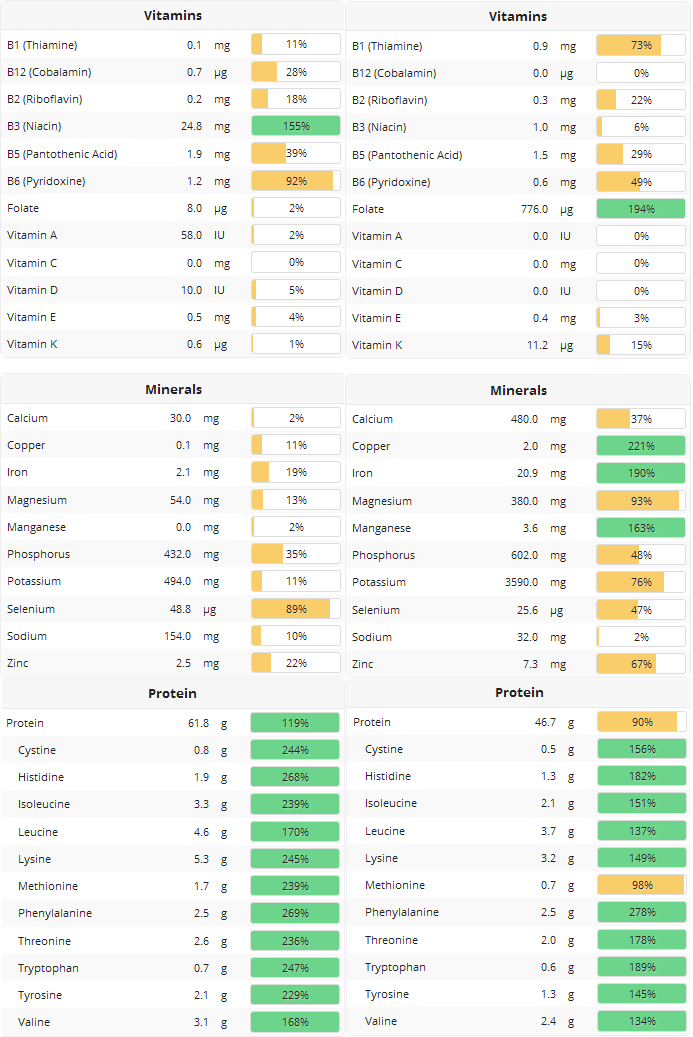Click the right Copper 221% bar
The image size is (693, 1037).
[641, 446]
